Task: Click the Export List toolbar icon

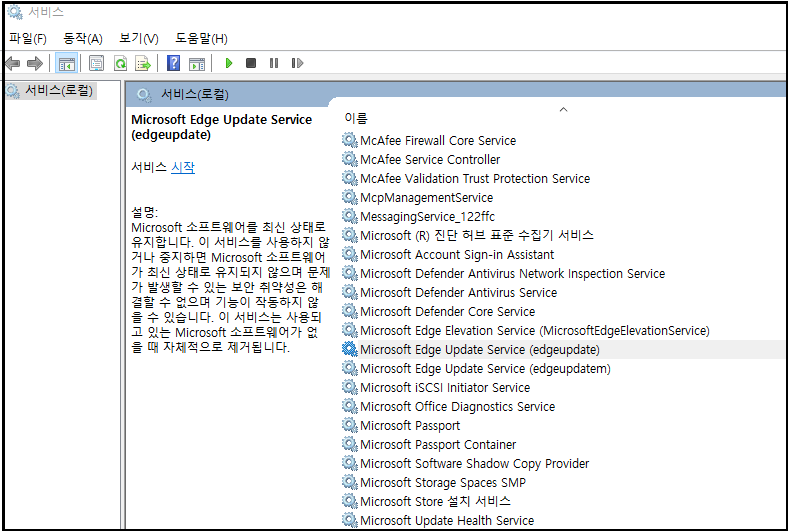Action: pyautogui.click(x=143, y=63)
